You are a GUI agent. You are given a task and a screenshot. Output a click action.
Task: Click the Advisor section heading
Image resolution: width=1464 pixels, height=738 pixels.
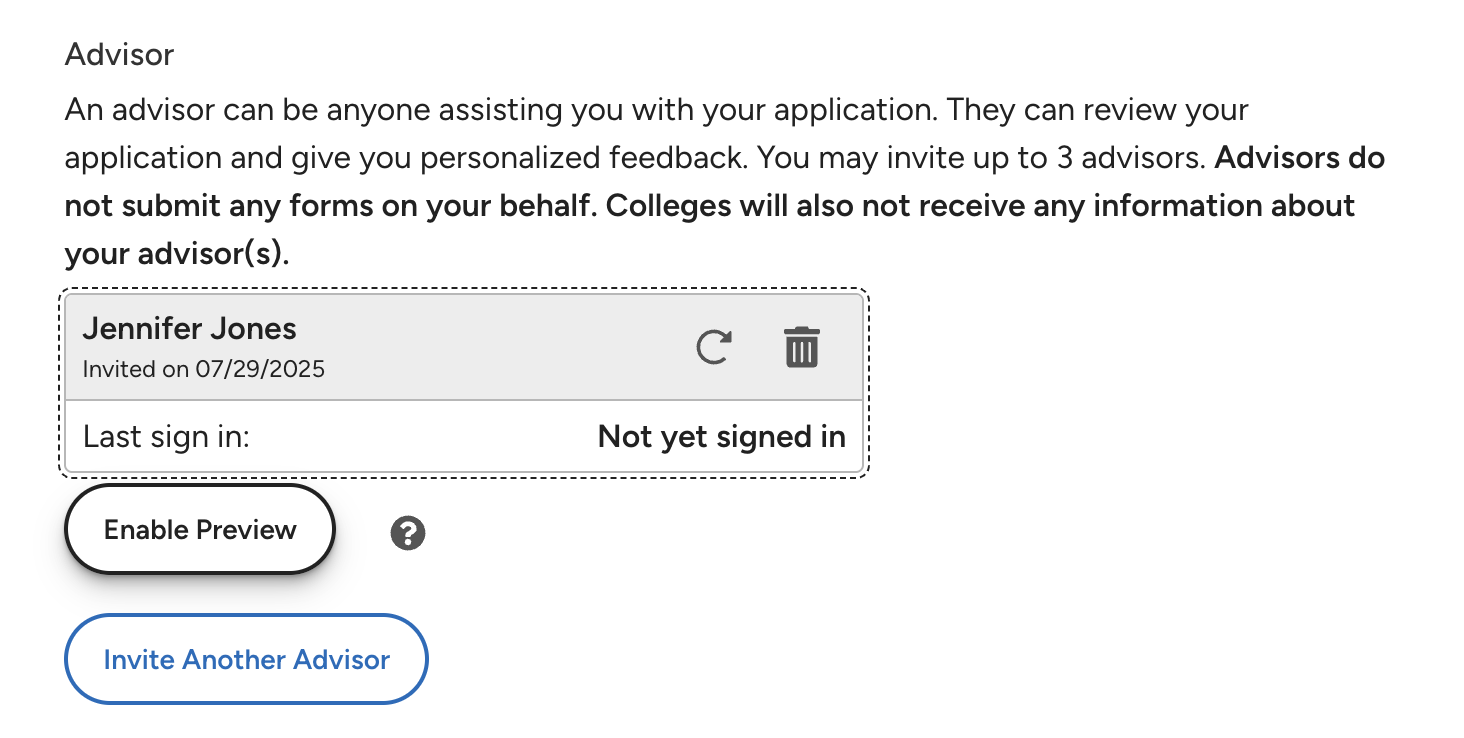coord(119,54)
